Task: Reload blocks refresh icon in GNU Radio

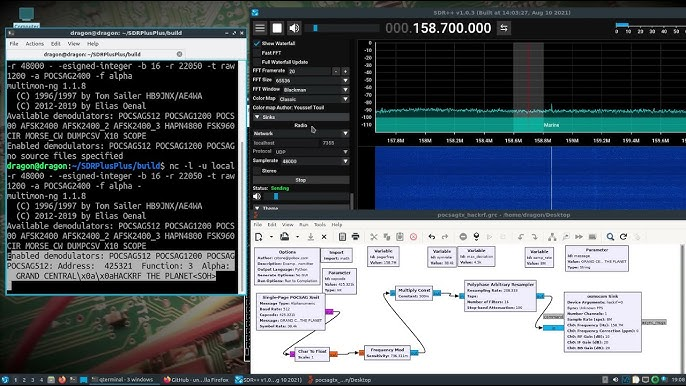Action: tap(623, 237)
